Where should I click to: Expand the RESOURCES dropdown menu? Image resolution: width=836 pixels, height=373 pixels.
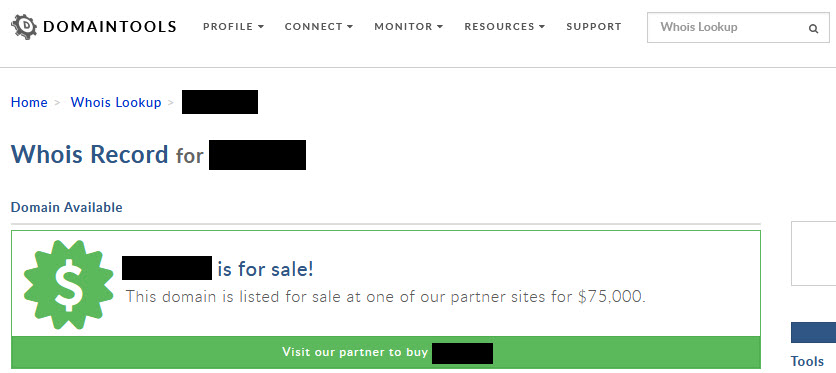point(505,27)
